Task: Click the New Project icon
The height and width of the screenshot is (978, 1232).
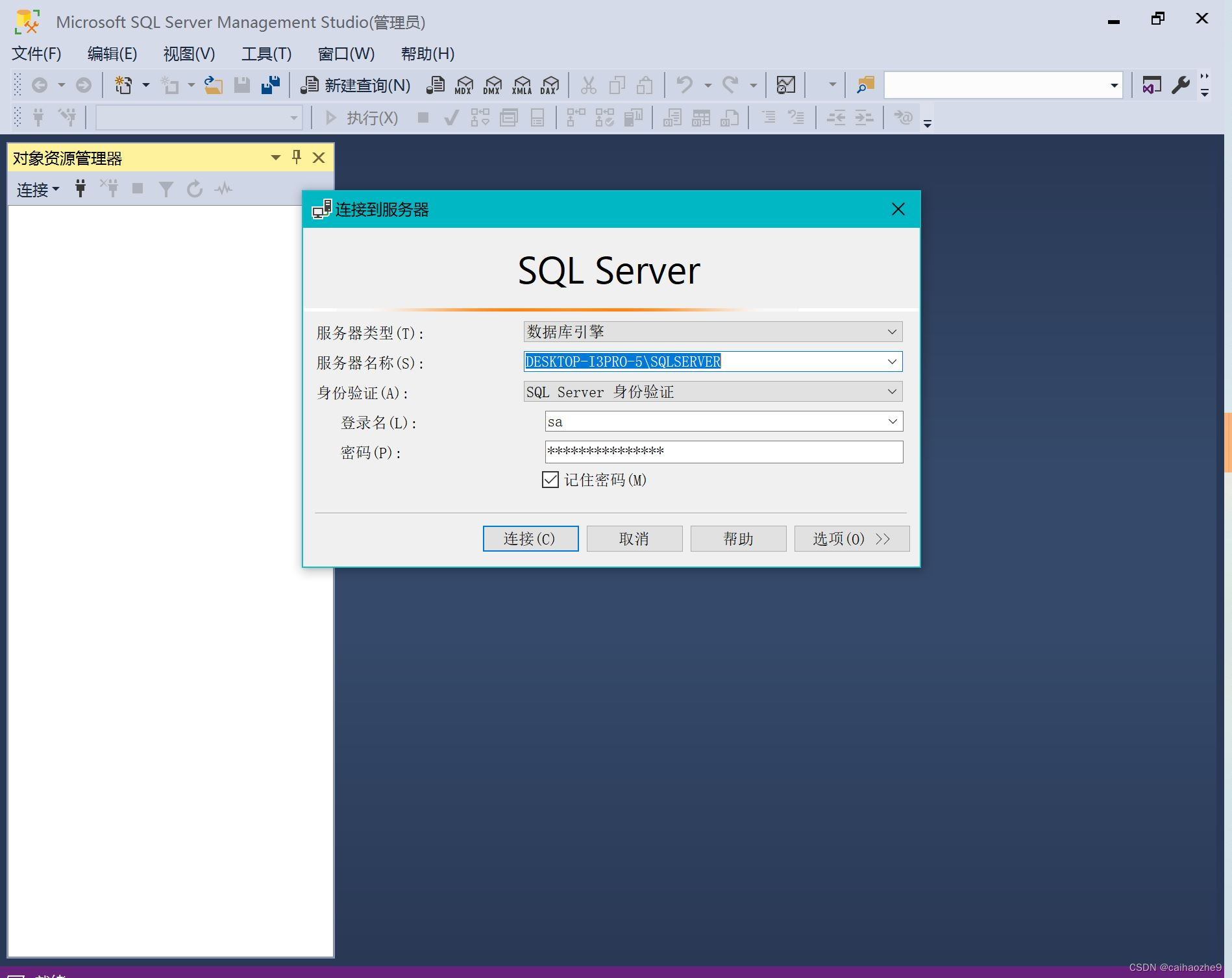Action: [x=123, y=85]
